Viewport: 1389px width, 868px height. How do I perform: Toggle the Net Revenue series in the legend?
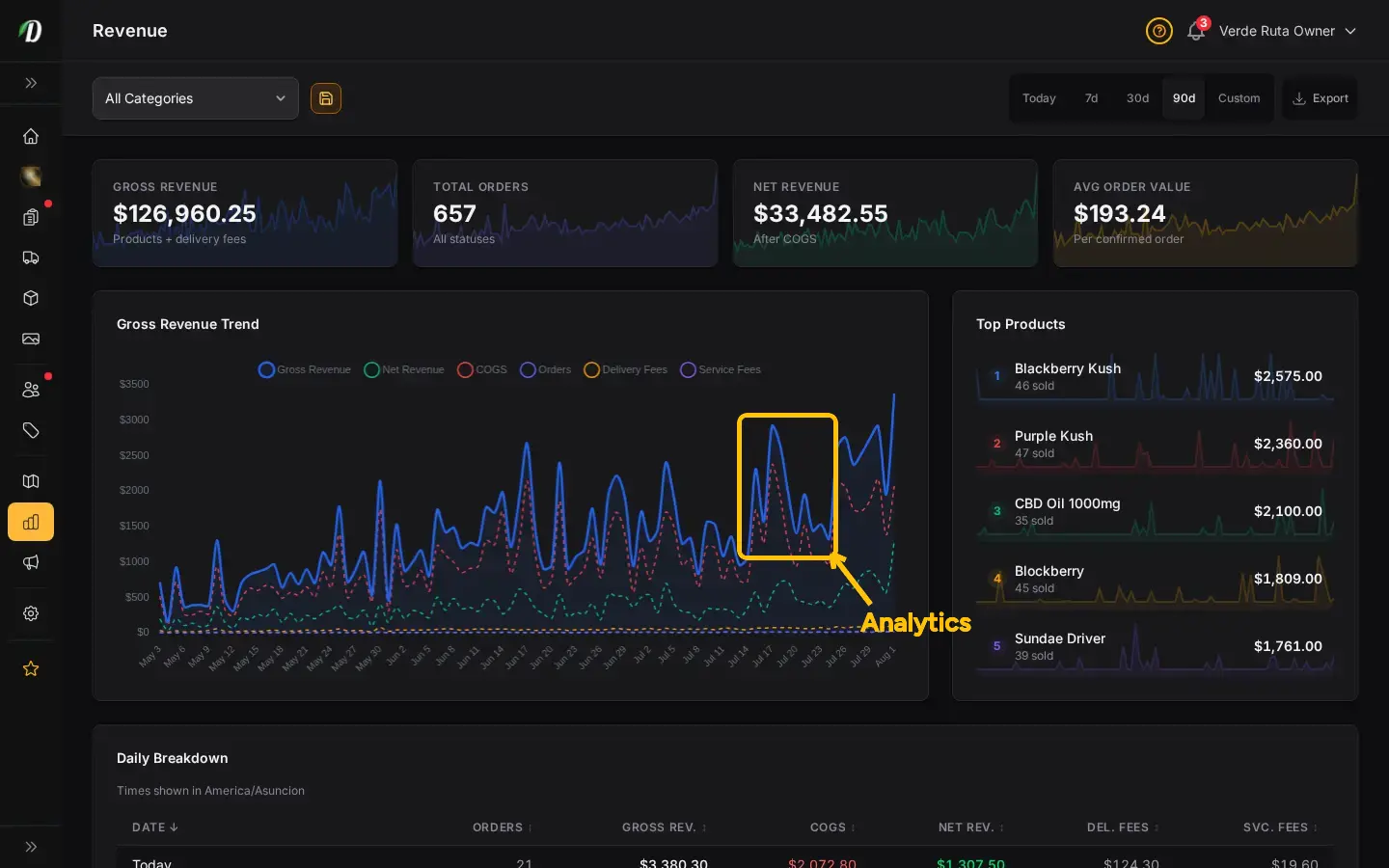coord(404,369)
